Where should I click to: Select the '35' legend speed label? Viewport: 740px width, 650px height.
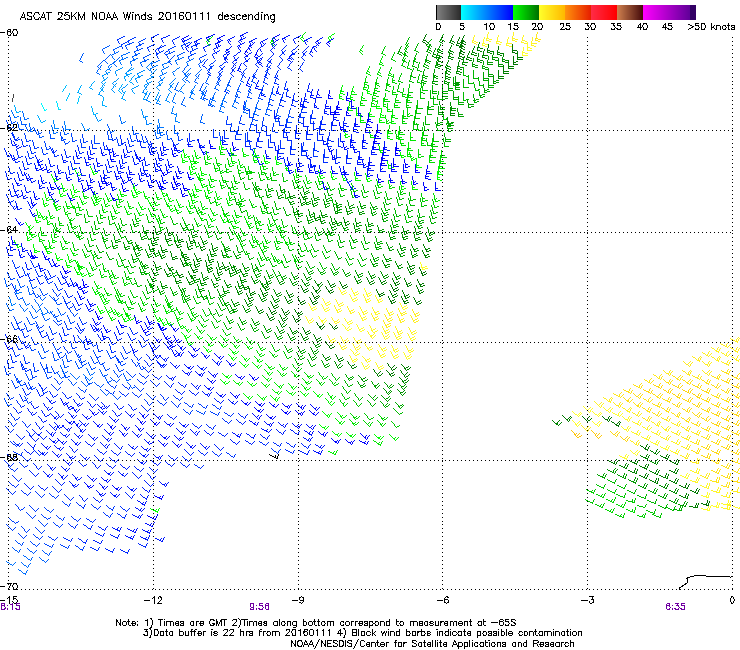click(616, 27)
